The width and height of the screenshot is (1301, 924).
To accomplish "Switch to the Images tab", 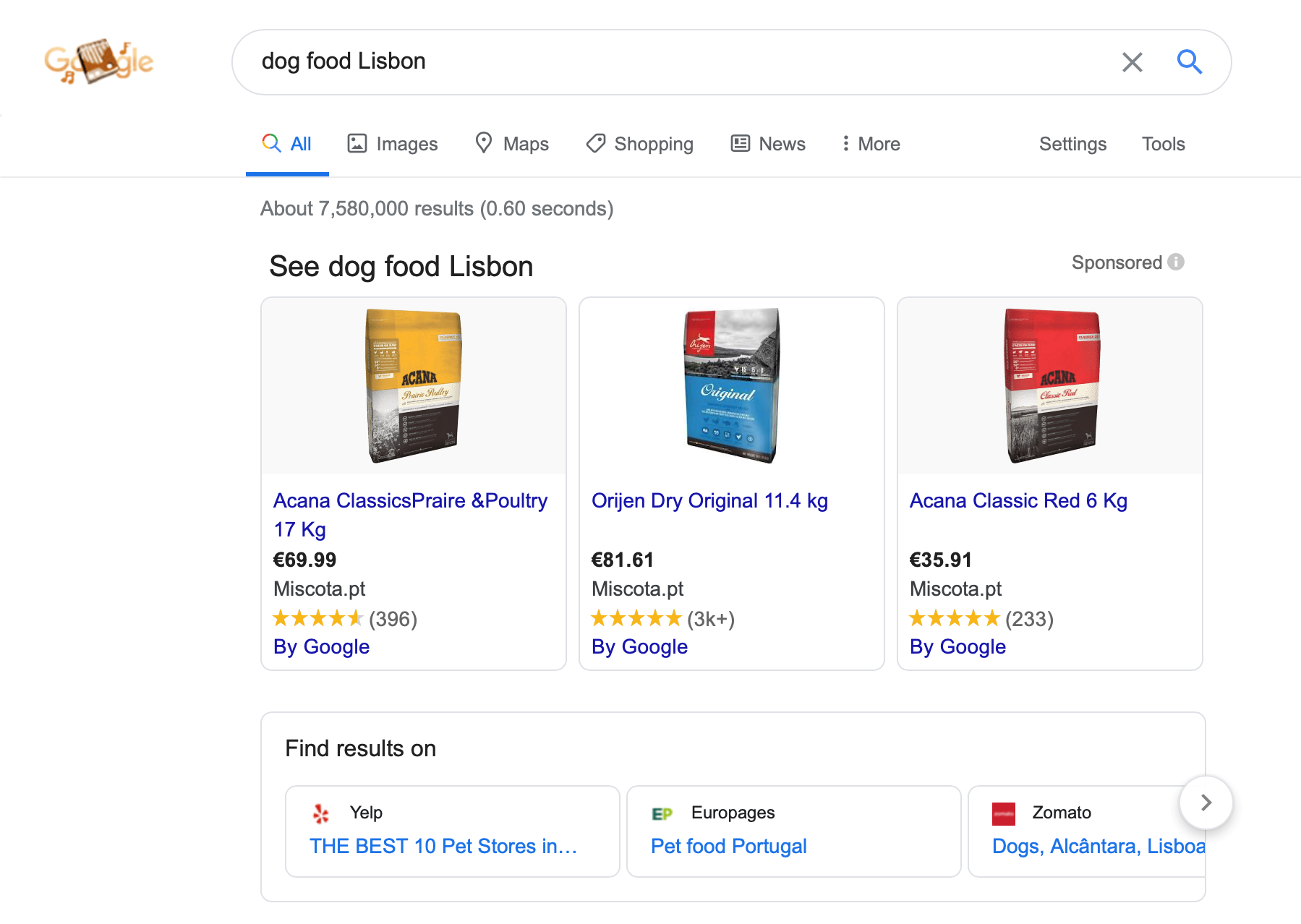I will tap(393, 144).
